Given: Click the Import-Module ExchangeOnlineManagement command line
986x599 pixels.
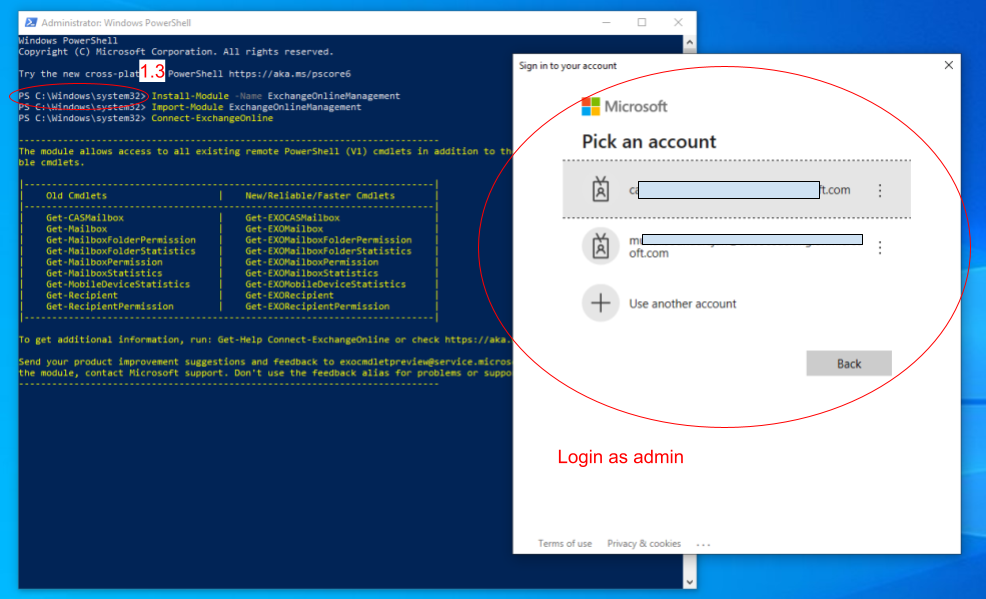Looking at the screenshot, I should coord(256,107).
